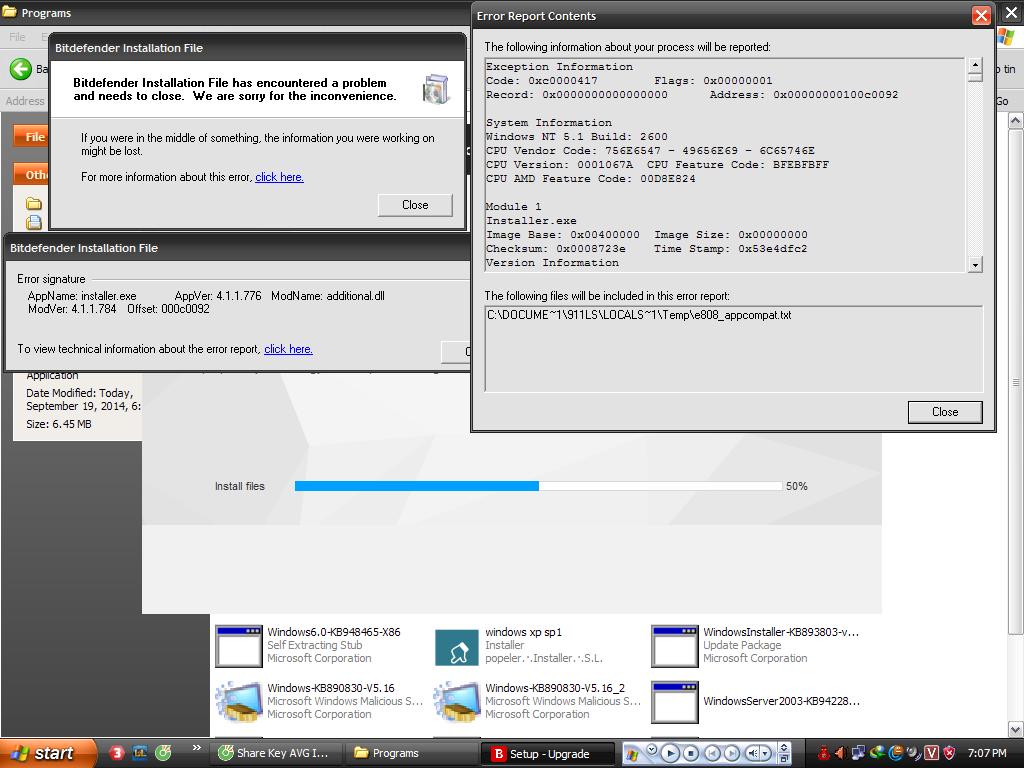
Task: Click the 'Installer.exe' line under Module 1
Action: [x=531, y=221]
